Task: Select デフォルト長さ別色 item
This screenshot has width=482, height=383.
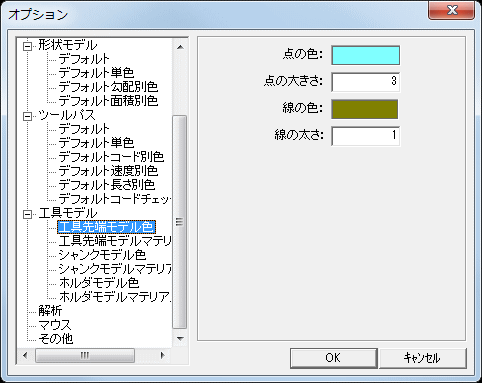Action: (x=107, y=185)
